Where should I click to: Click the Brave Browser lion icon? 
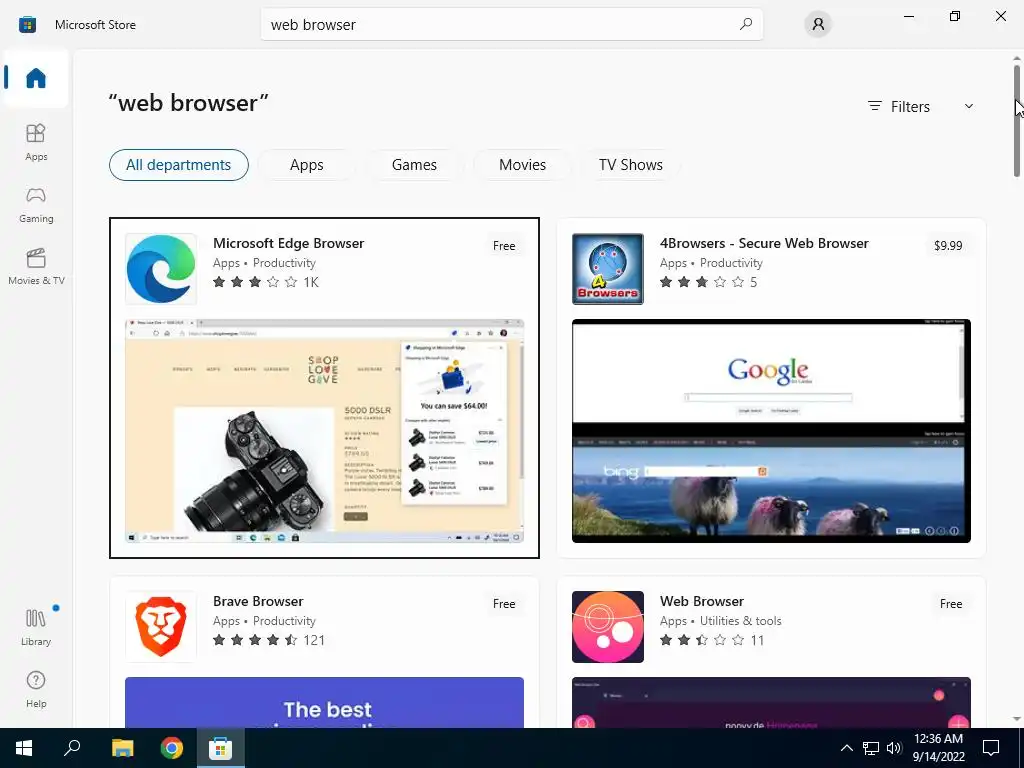pyautogui.click(x=161, y=627)
